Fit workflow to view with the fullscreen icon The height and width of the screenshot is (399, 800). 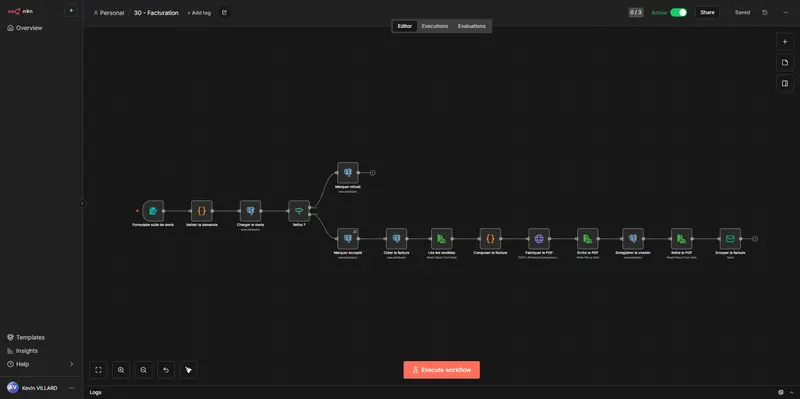point(98,370)
